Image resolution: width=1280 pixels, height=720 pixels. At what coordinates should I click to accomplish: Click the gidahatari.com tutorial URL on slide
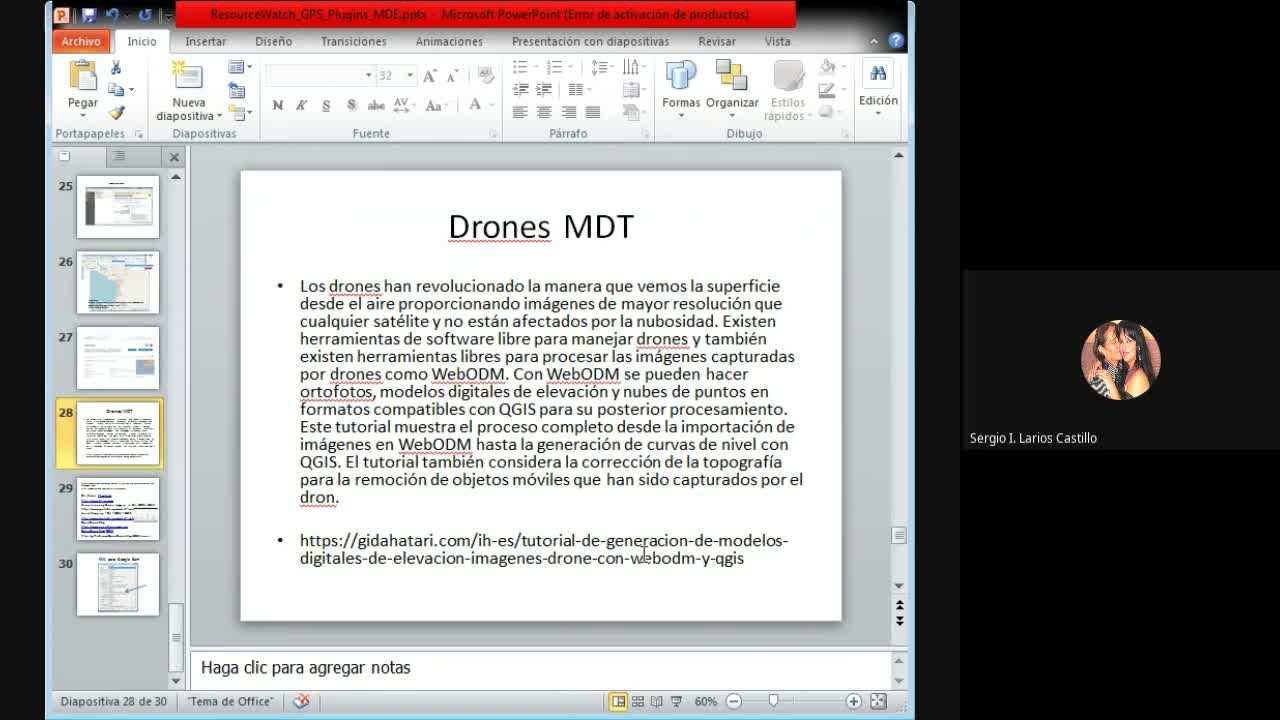point(544,549)
